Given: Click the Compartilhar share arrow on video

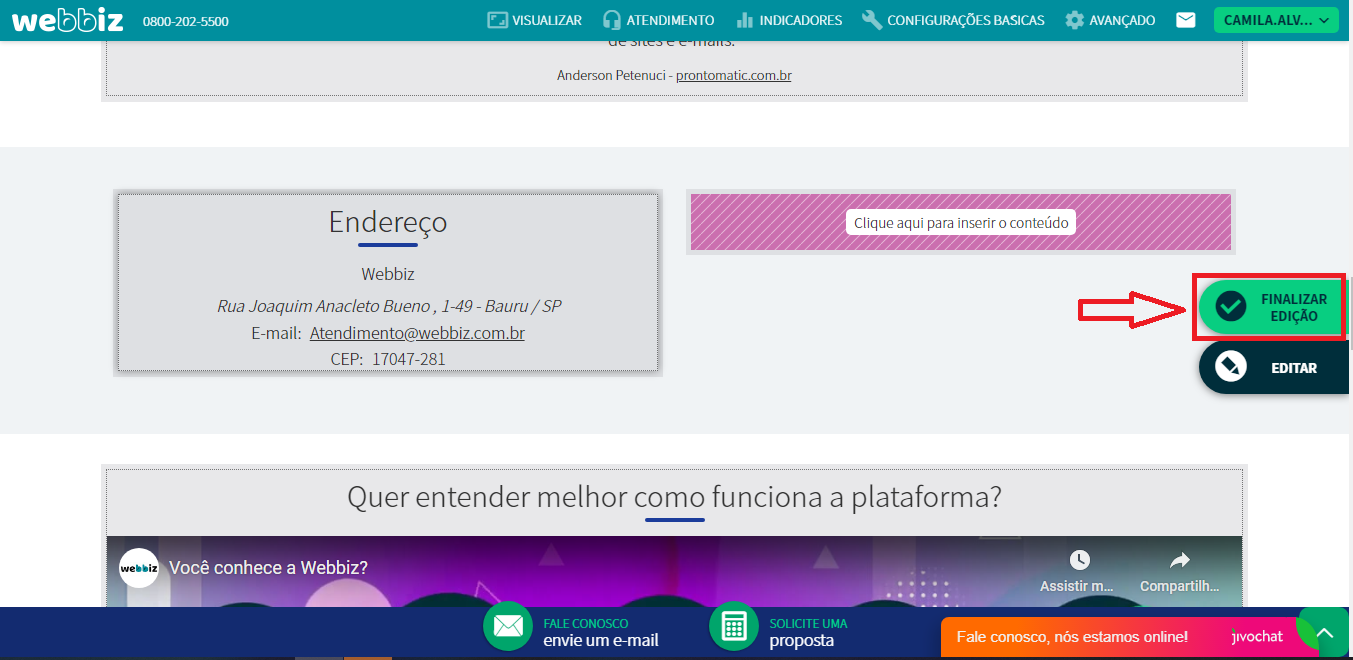Looking at the screenshot, I should tap(1179, 560).
